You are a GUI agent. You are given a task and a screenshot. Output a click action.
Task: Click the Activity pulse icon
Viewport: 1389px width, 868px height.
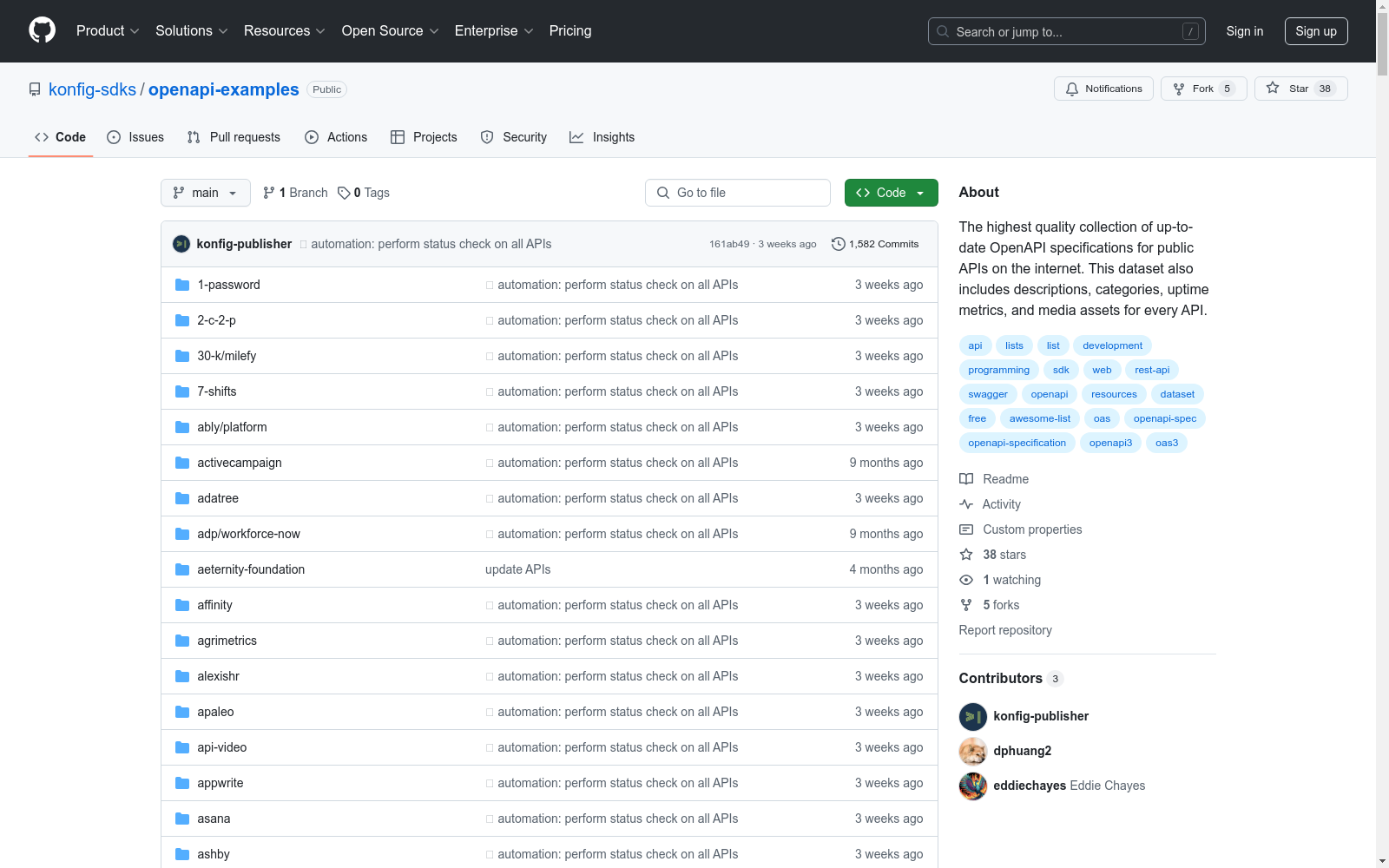click(x=966, y=504)
